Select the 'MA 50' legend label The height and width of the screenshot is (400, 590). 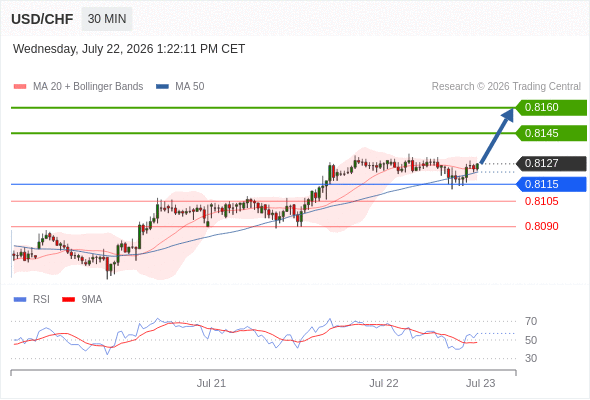pos(190,87)
